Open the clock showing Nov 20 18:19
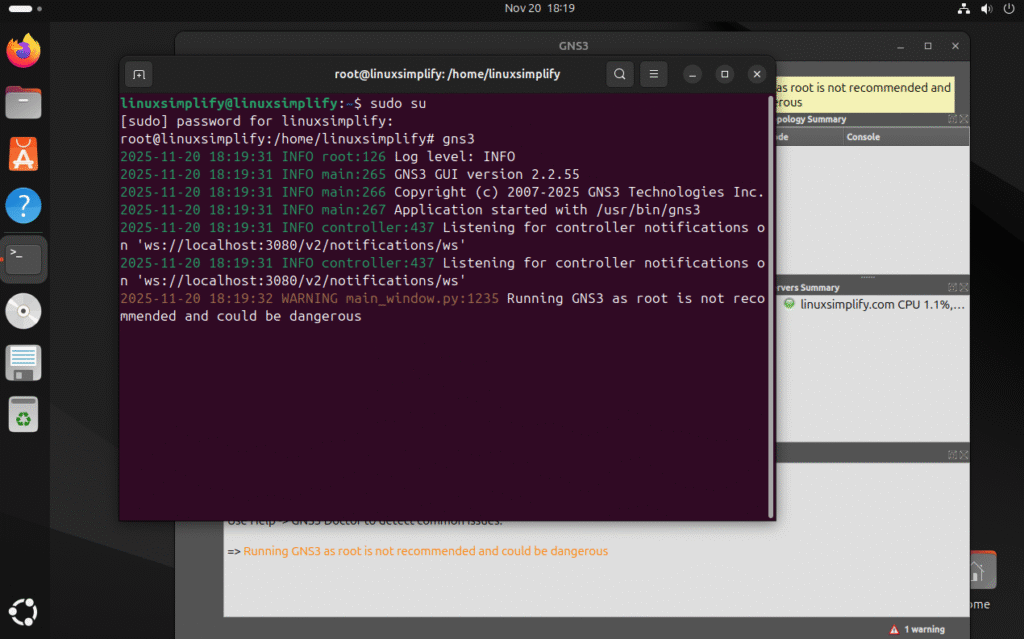Image resolution: width=1024 pixels, height=639 pixels. pyautogui.click(x=539, y=8)
